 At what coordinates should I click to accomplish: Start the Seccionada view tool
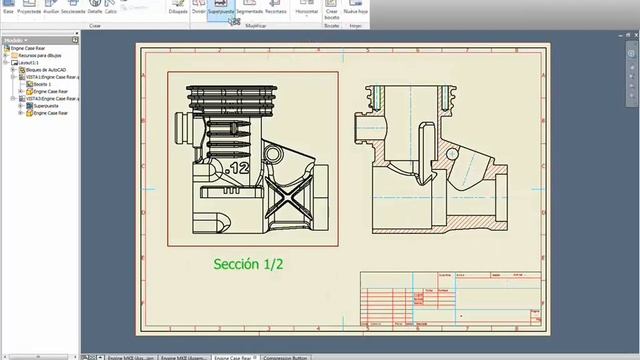(73, 7)
